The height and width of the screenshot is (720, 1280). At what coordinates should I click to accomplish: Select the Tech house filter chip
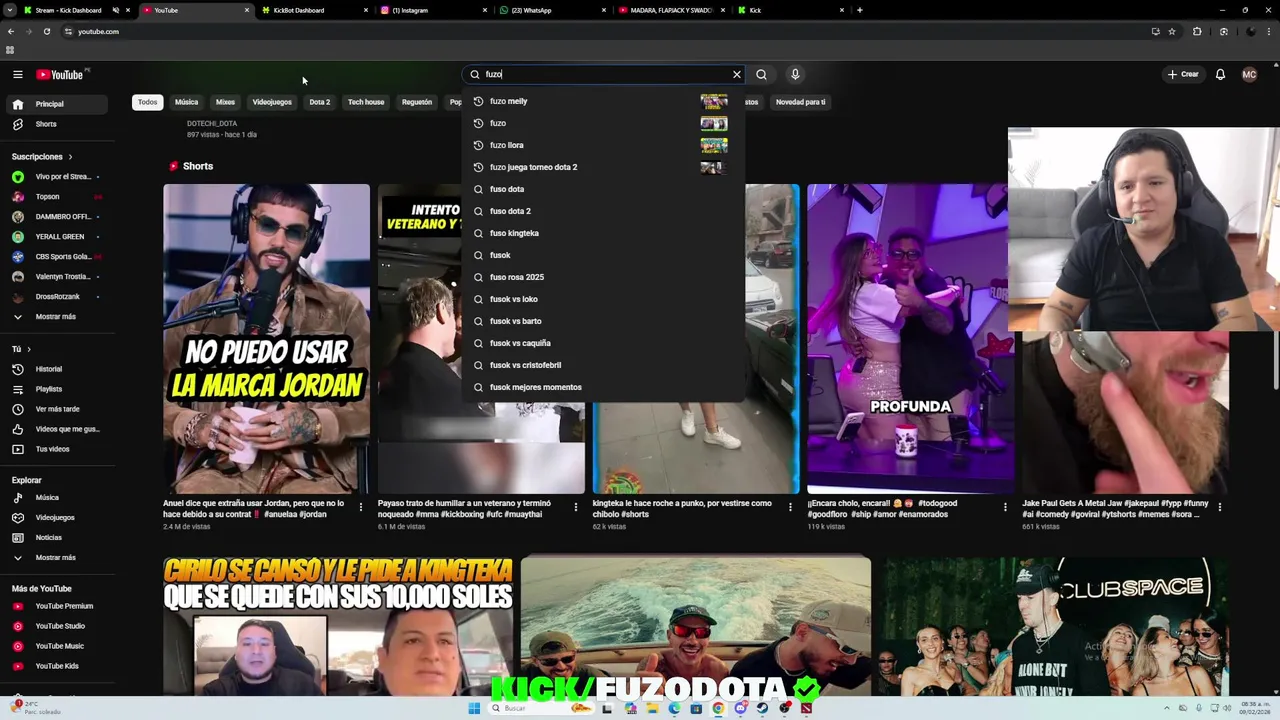[366, 102]
